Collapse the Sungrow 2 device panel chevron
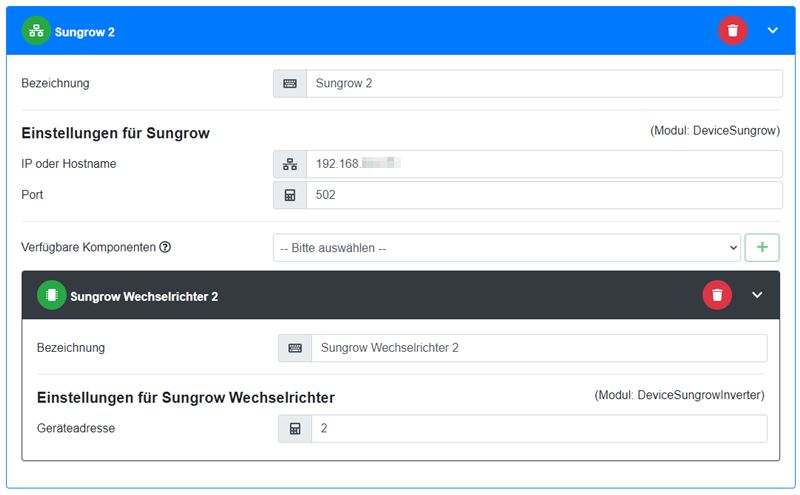Image resolution: width=800 pixels, height=495 pixels. 772,31
